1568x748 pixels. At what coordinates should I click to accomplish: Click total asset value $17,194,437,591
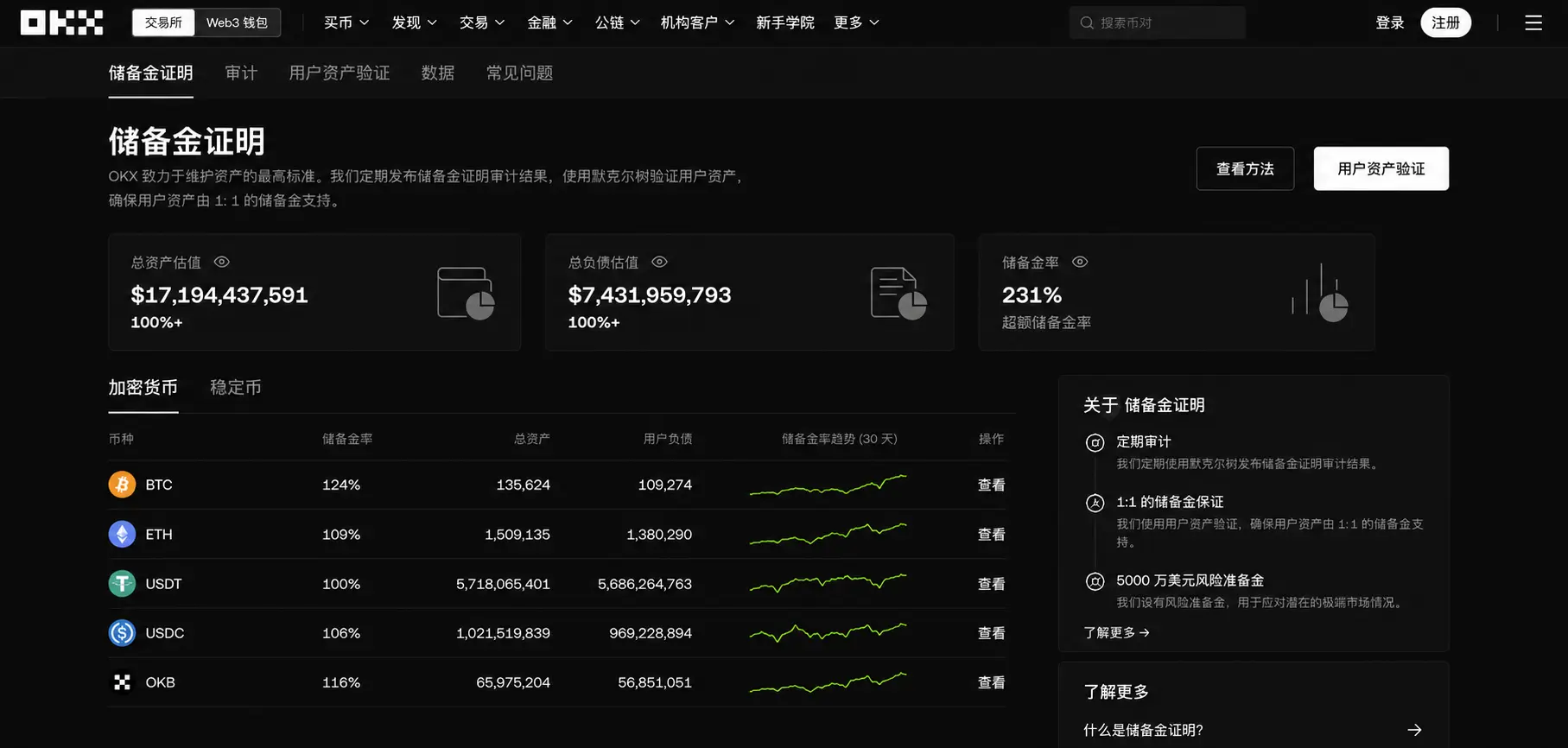click(219, 295)
